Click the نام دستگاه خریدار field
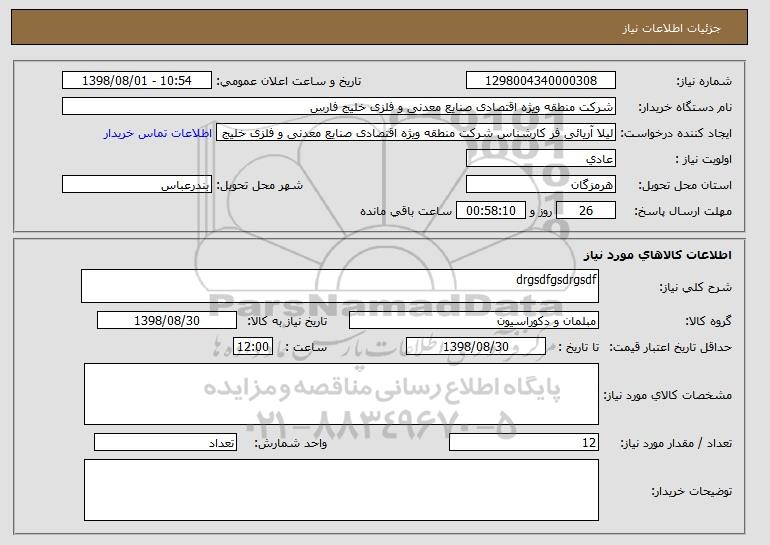 [x=339, y=107]
